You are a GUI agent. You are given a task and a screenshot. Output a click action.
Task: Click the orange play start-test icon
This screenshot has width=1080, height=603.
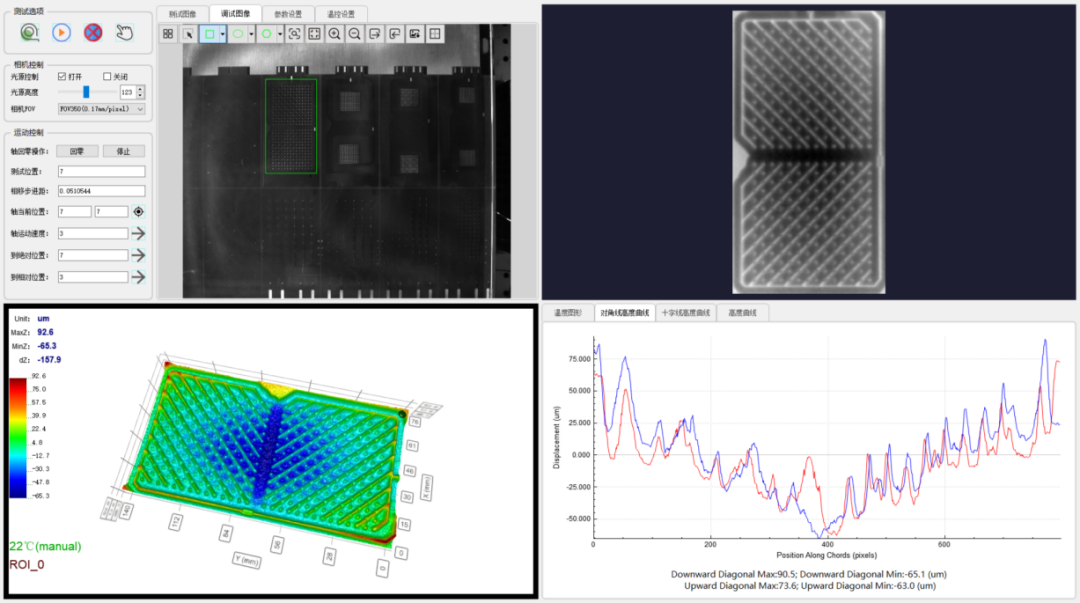pos(61,32)
